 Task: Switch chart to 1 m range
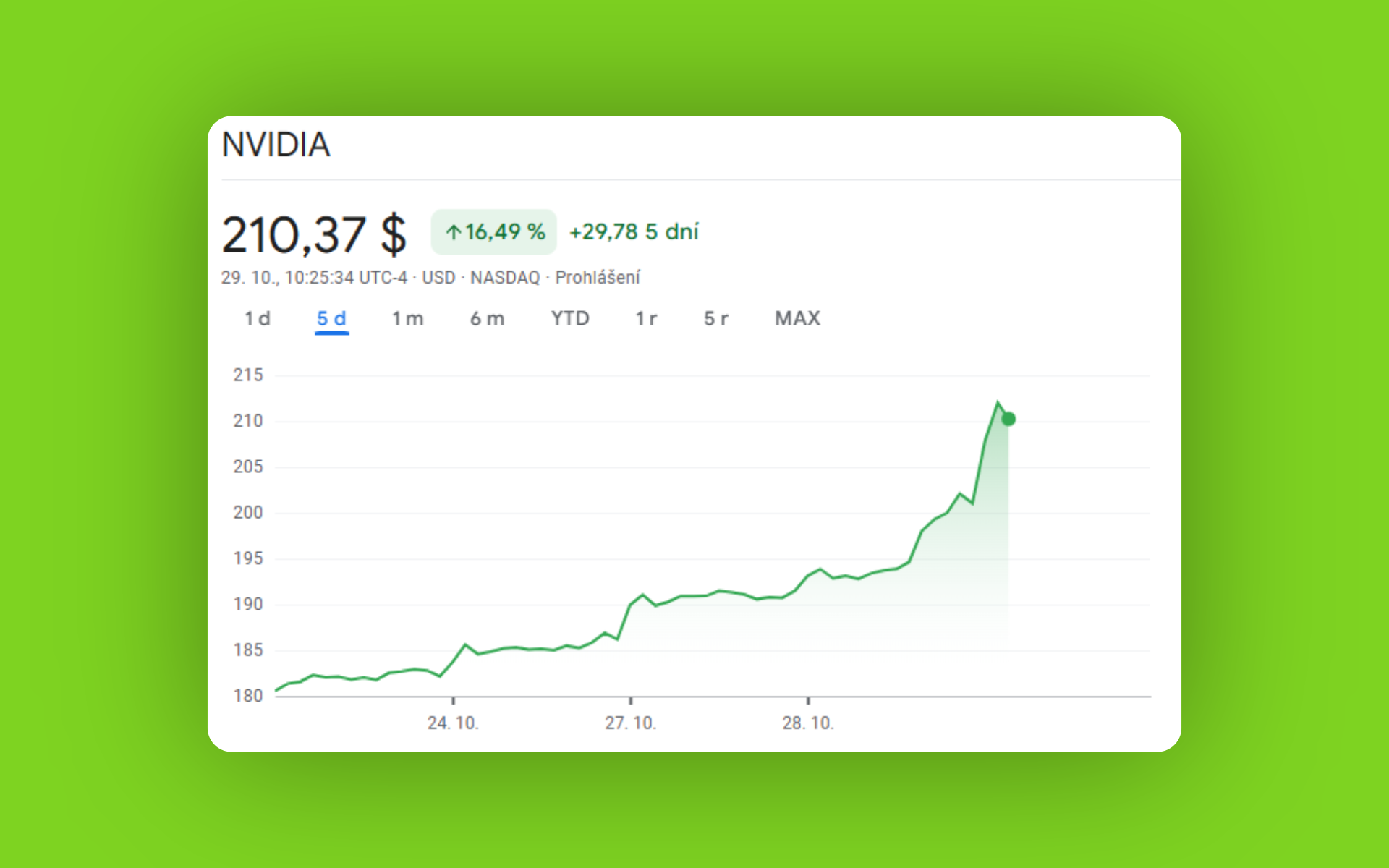[x=407, y=318]
